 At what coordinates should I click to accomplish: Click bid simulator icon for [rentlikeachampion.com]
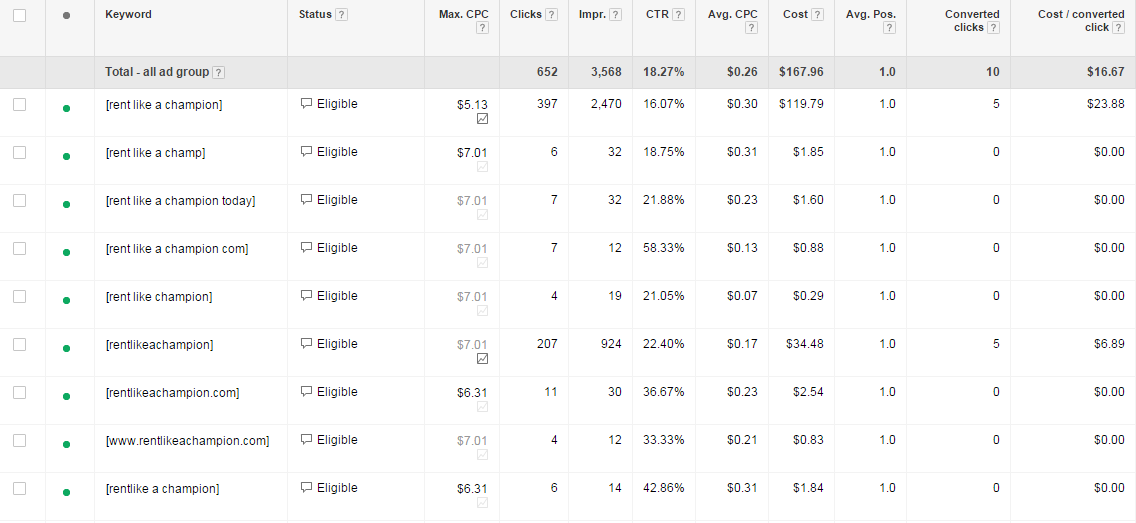pyautogui.click(x=483, y=406)
